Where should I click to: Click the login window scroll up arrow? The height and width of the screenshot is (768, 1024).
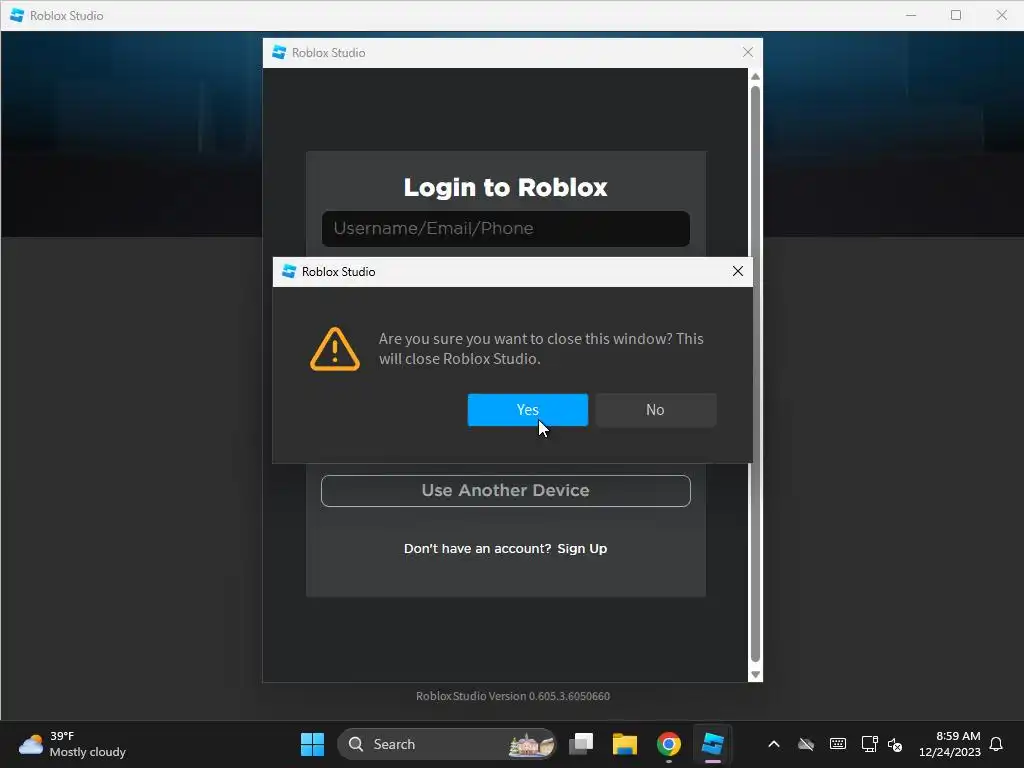(x=756, y=76)
